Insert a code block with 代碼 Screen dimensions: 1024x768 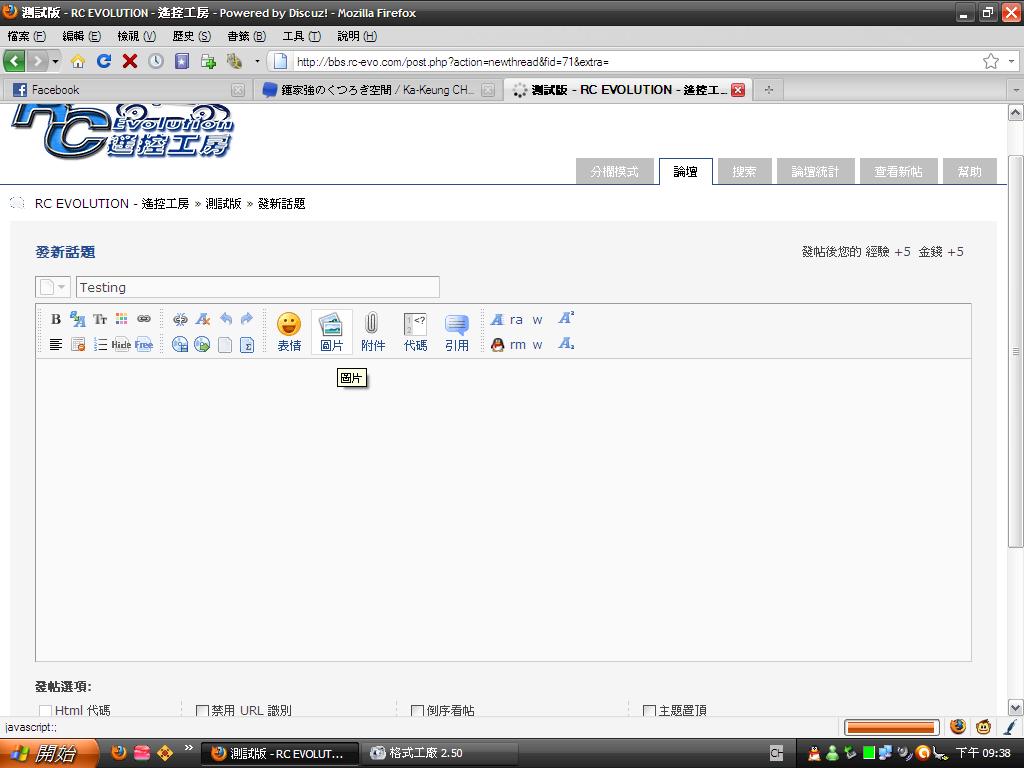click(x=415, y=332)
